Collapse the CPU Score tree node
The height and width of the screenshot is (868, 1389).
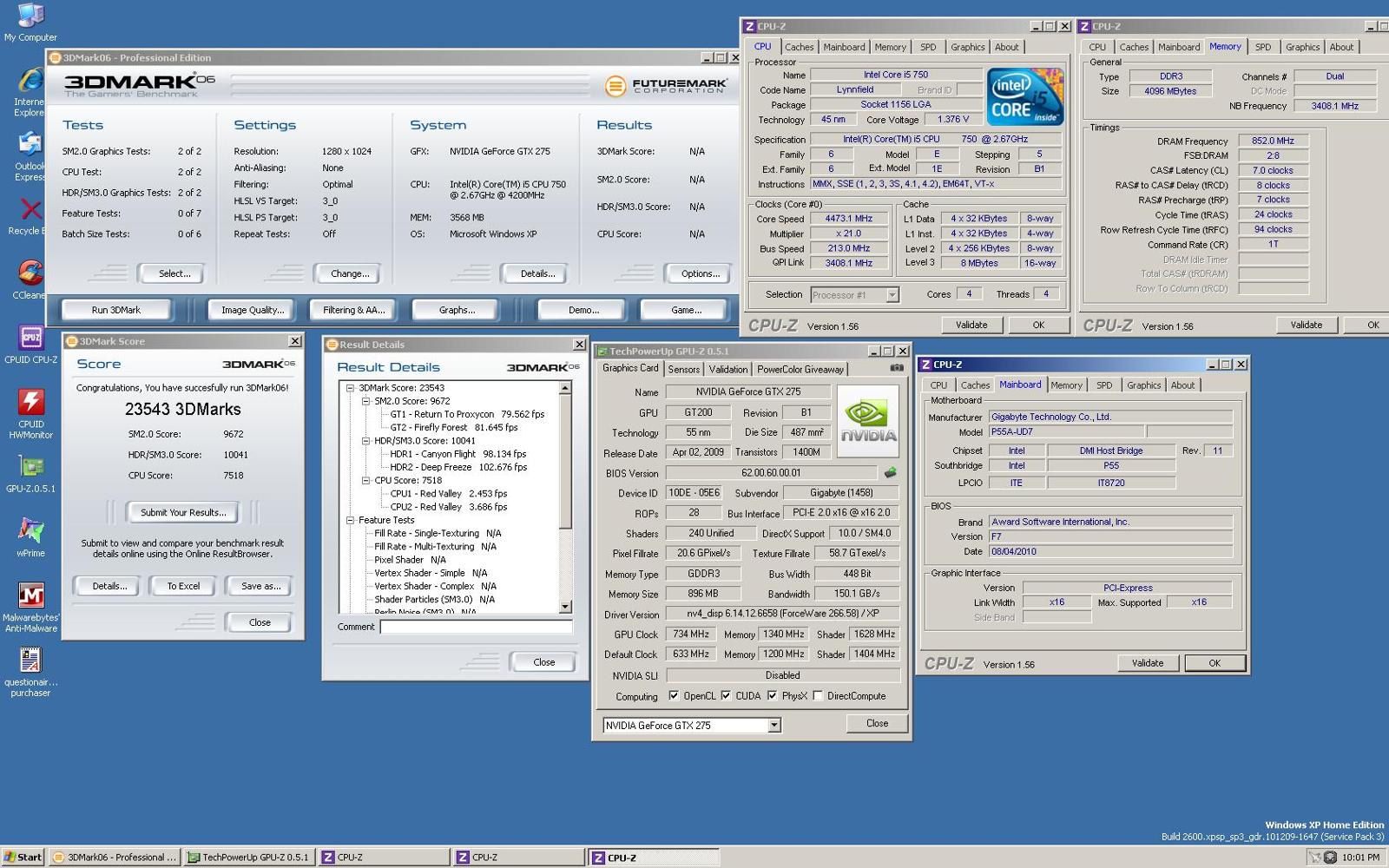[x=365, y=480]
